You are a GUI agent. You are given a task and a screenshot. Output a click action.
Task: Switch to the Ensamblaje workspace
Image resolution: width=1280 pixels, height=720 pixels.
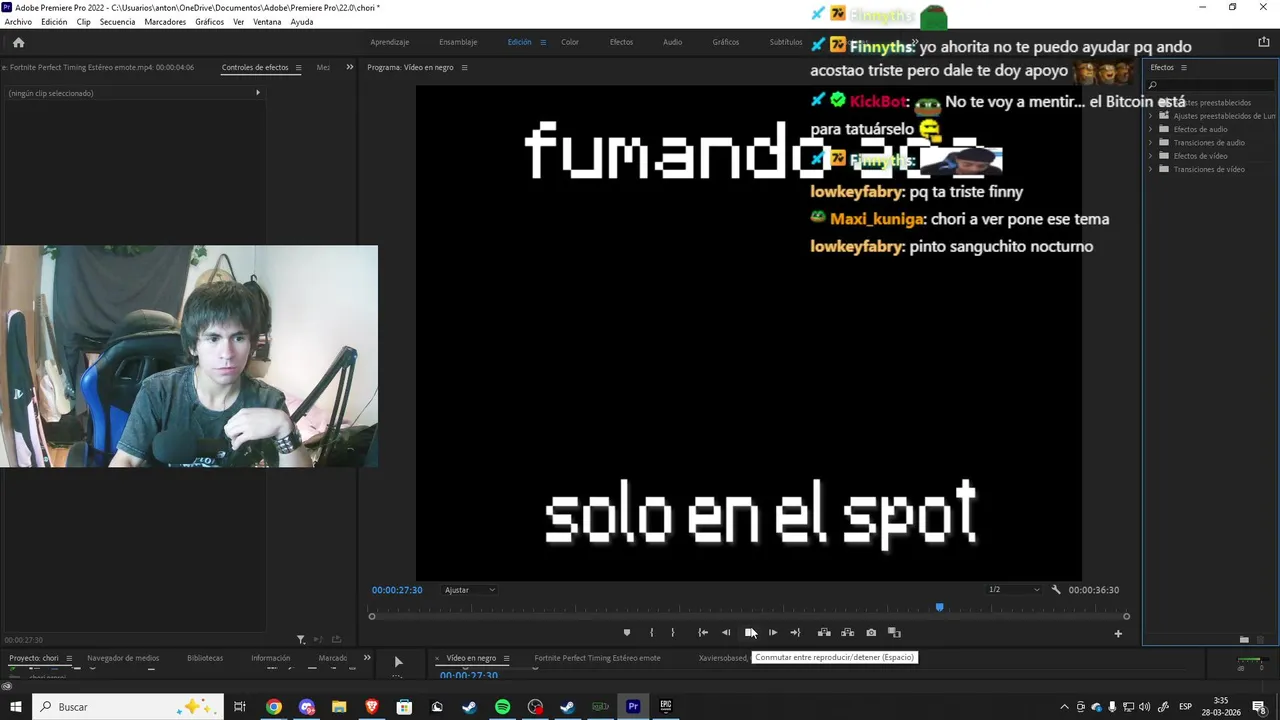coord(458,42)
